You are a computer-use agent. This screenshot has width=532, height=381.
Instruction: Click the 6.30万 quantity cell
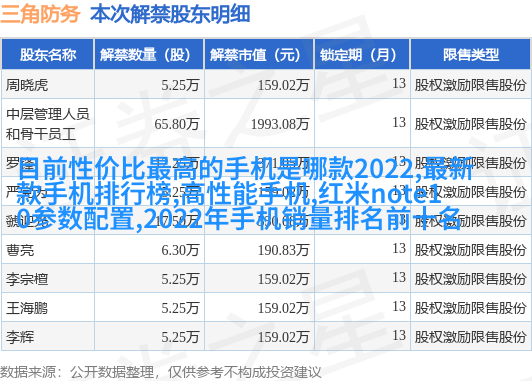(x=180, y=250)
